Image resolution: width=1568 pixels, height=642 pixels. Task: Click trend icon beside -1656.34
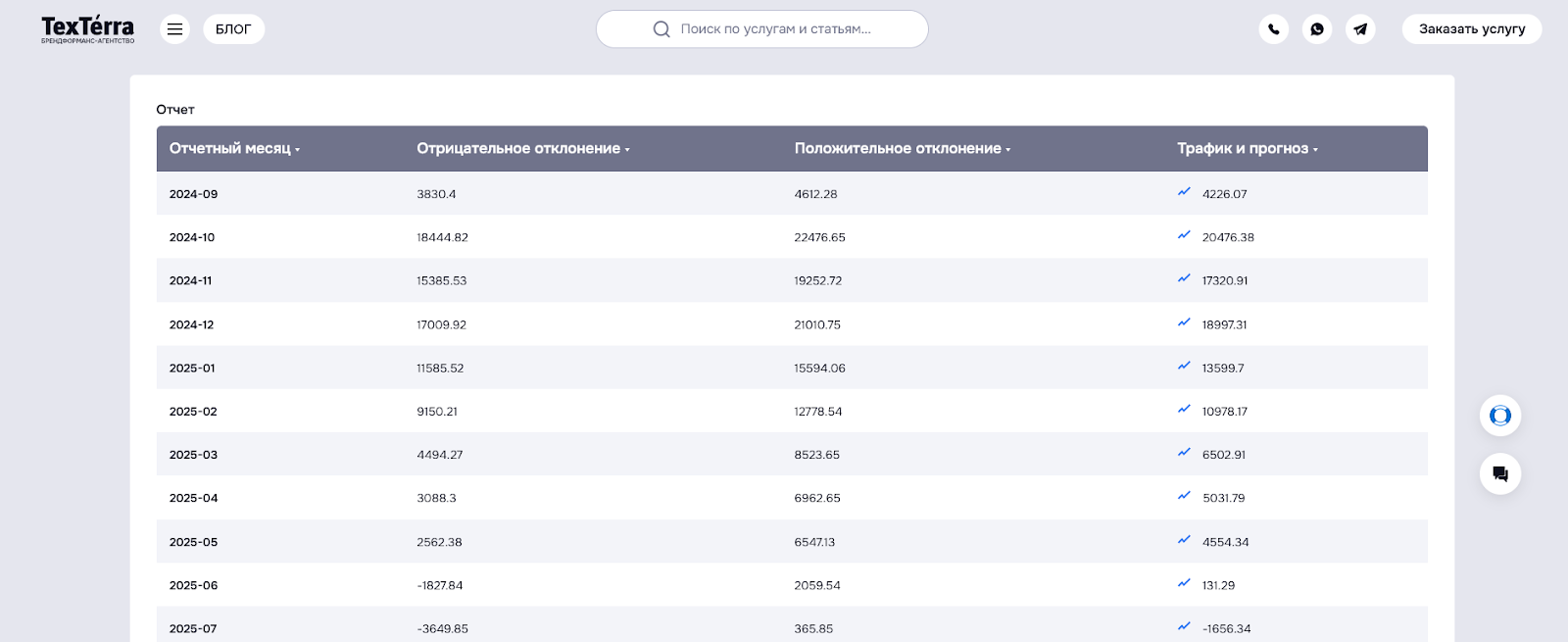coord(1184,626)
